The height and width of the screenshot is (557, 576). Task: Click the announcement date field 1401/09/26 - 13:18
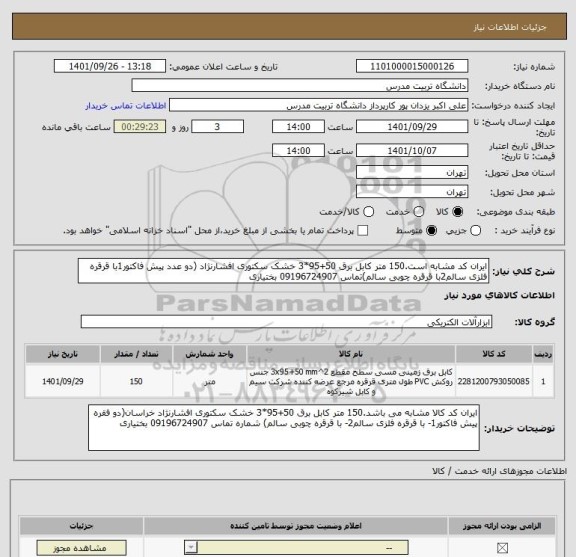110,67
